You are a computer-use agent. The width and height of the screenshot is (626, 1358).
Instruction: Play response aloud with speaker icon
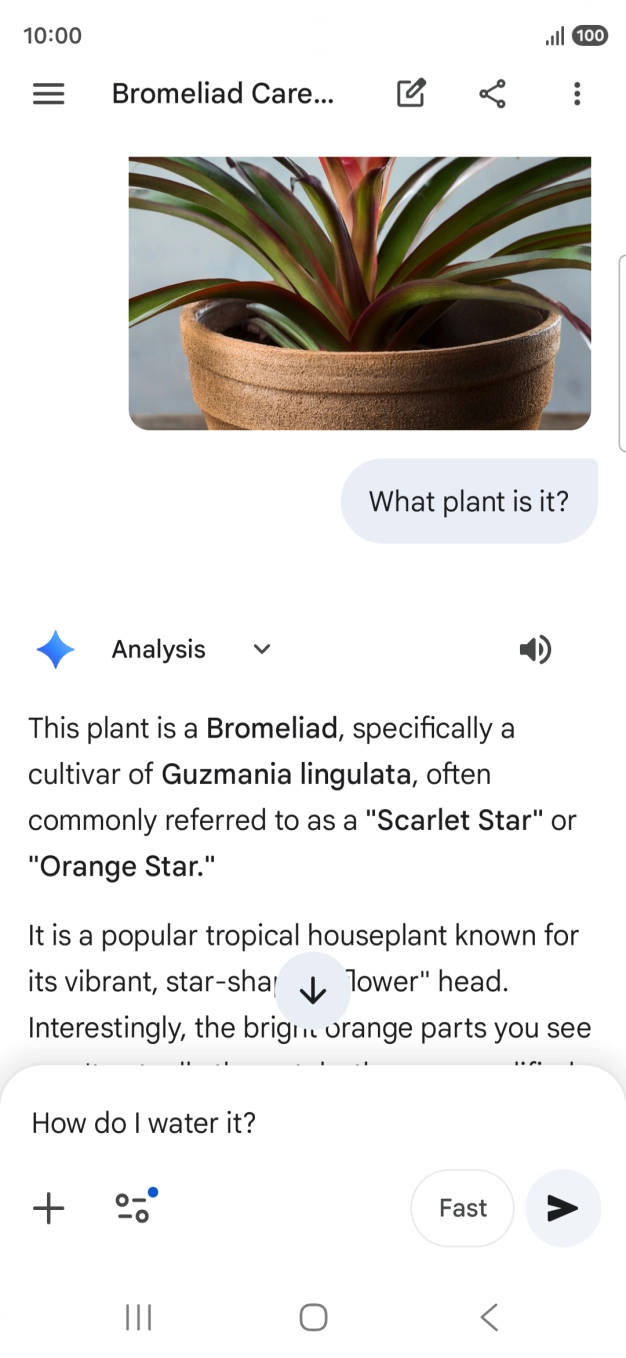535,650
